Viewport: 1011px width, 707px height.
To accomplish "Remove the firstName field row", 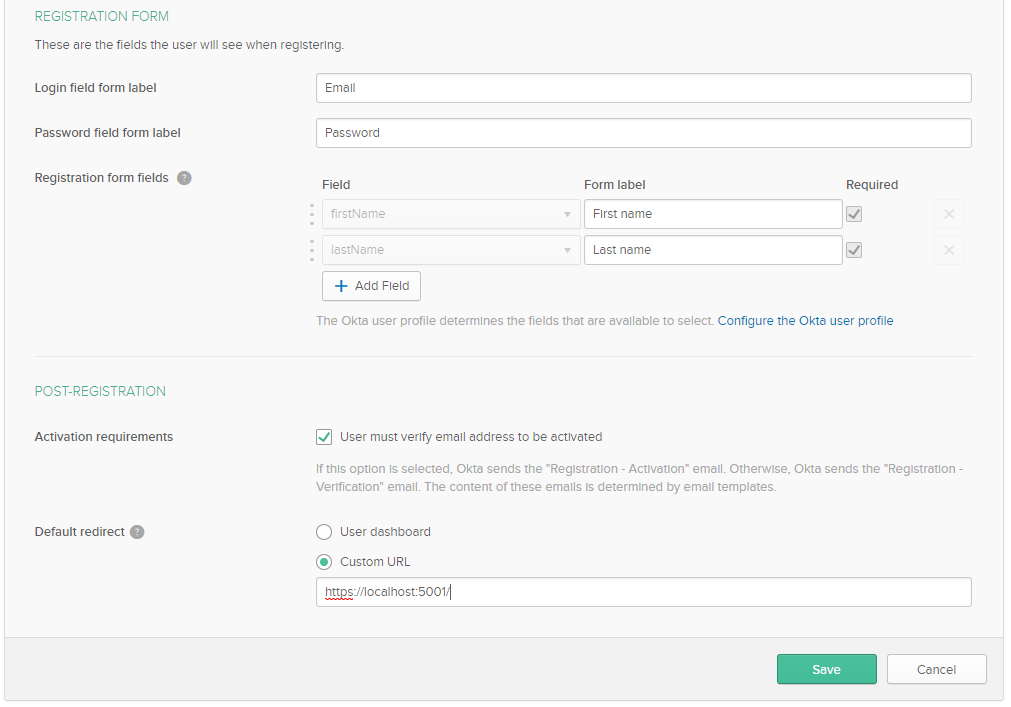I will pyautogui.click(x=949, y=214).
